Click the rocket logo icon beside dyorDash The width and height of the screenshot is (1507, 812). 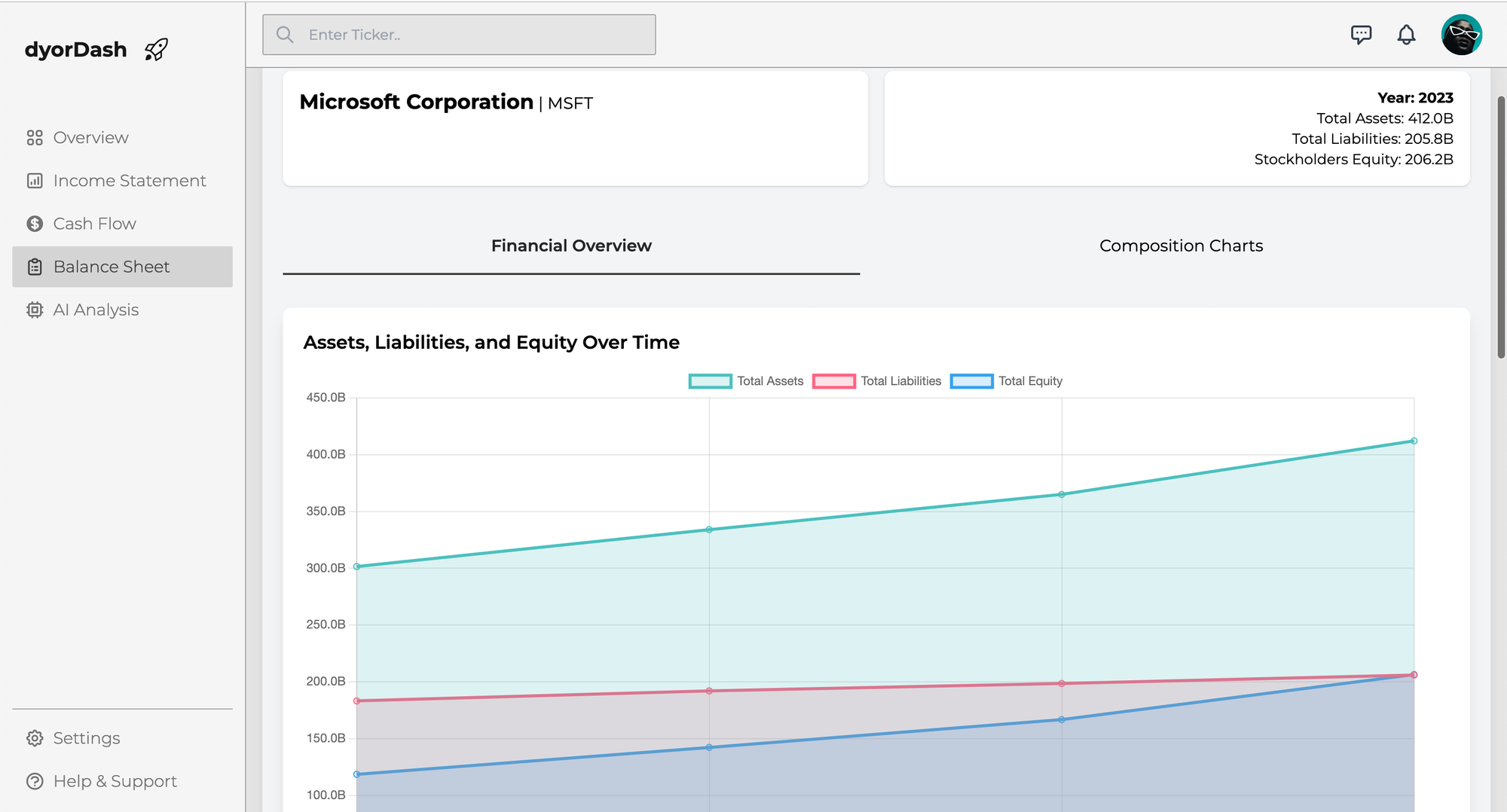click(x=156, y=50)
